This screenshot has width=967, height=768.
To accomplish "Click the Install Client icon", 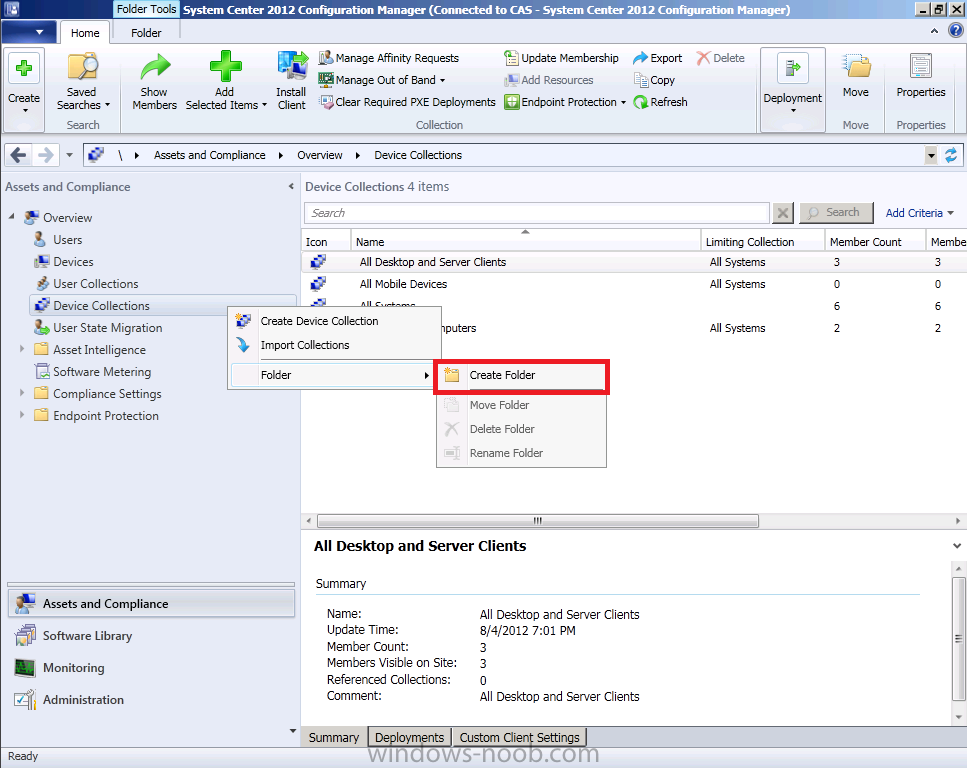I will tap(292, 66).
